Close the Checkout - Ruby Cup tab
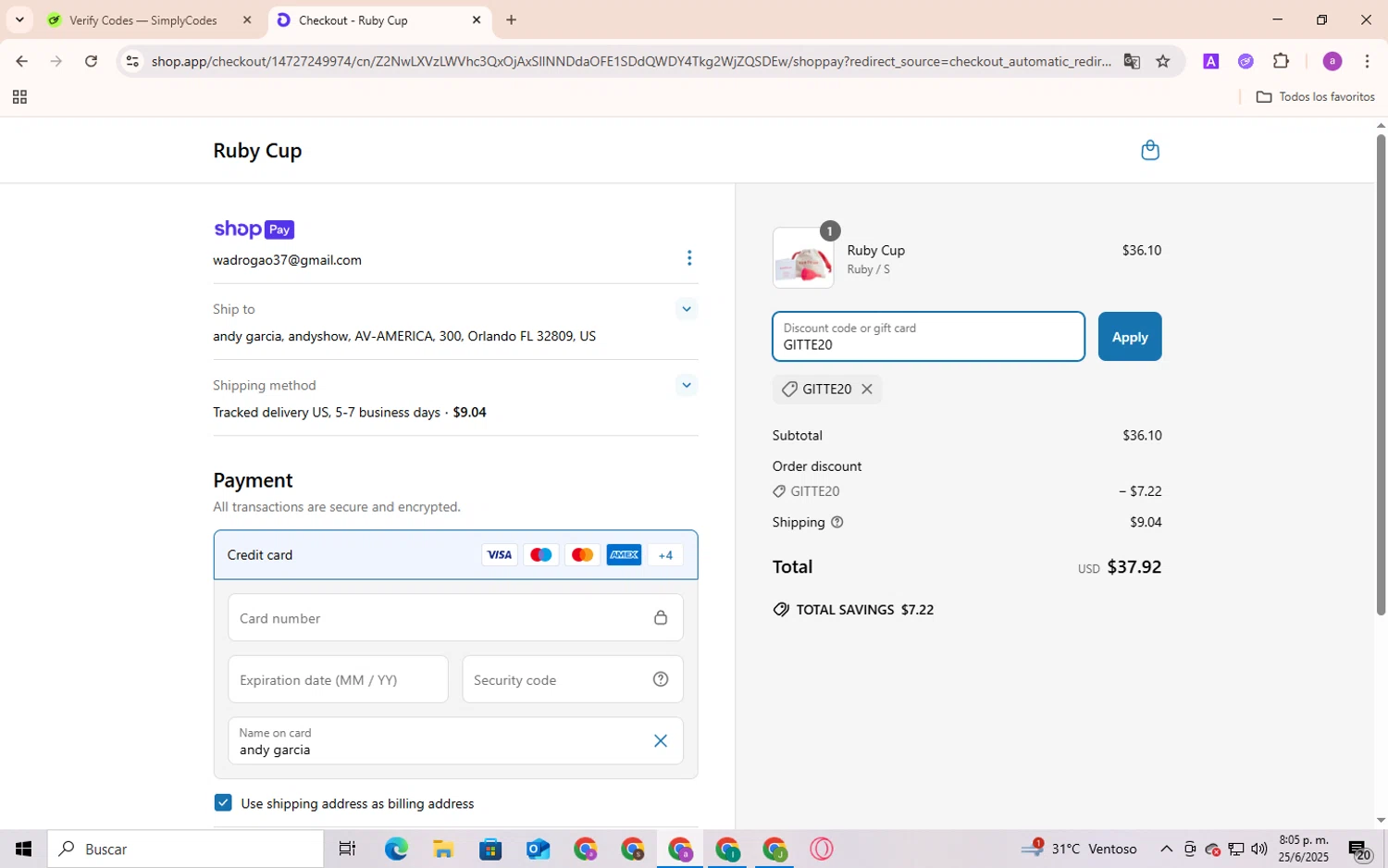The height and width of the screenshot is (868, 1388). tap(477, 20)
